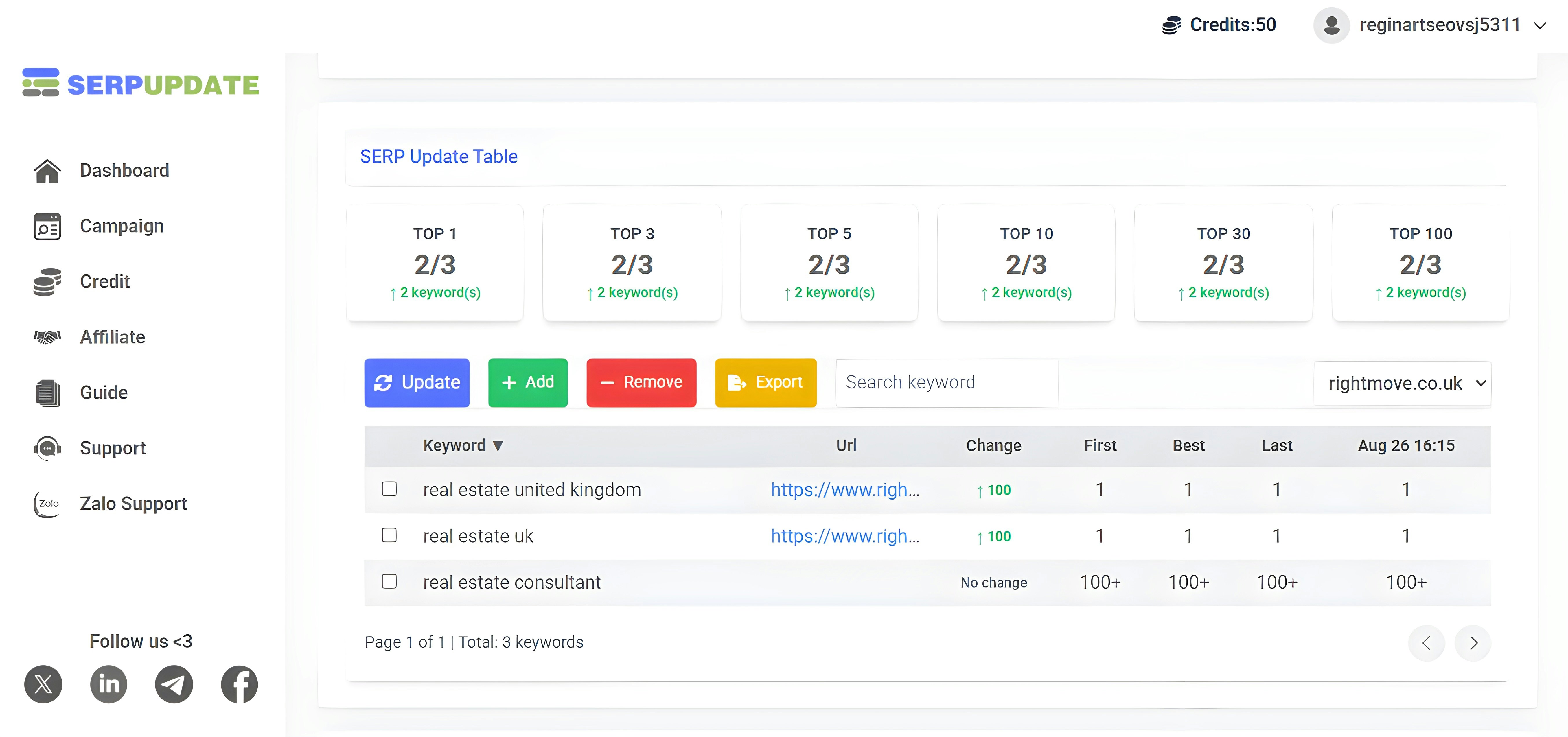
Task: Open the rightmove.co.uk domain dropdown
Action: [x=1402, y=384]
